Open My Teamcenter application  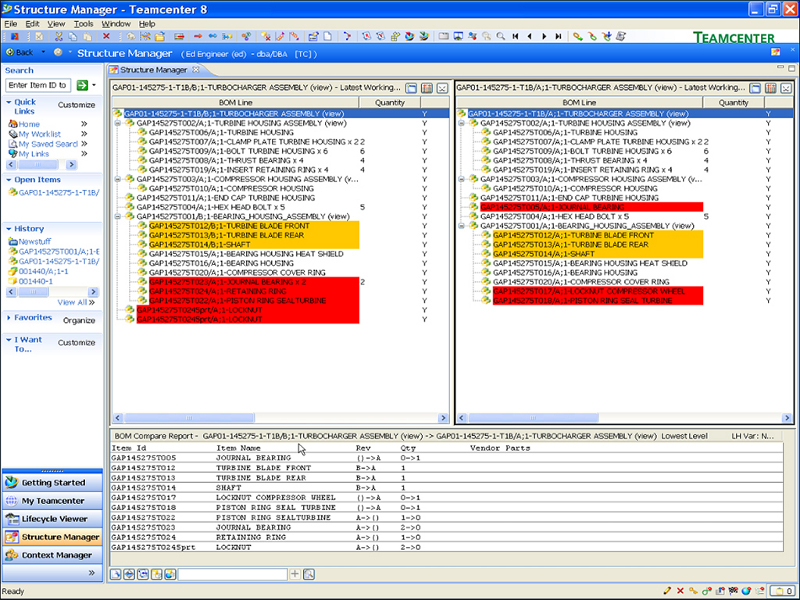coord(52,501)
